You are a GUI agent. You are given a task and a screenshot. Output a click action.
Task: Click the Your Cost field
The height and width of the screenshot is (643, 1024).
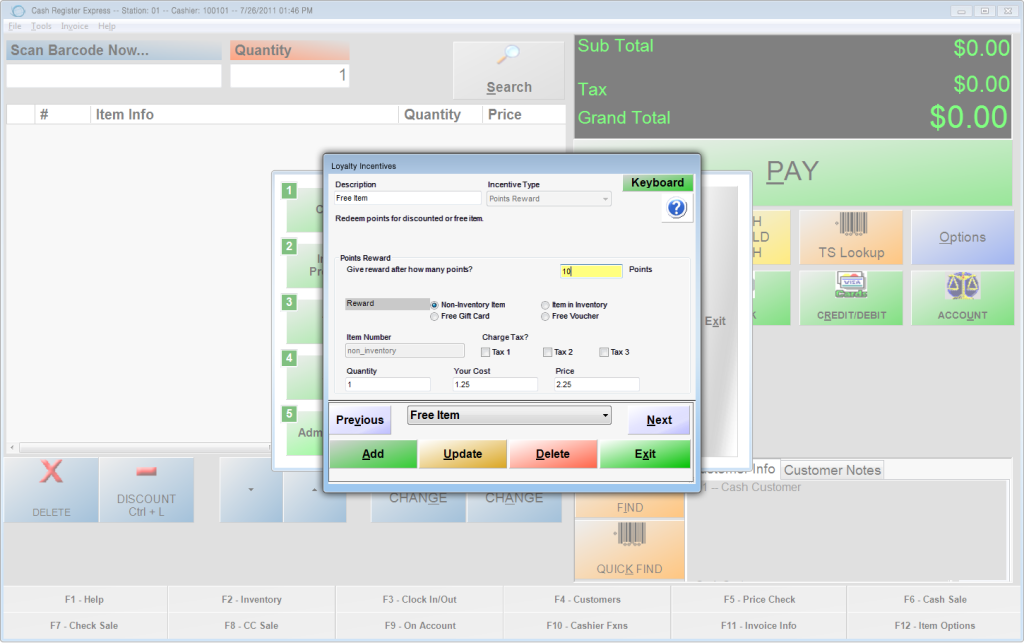click(495, 384)
